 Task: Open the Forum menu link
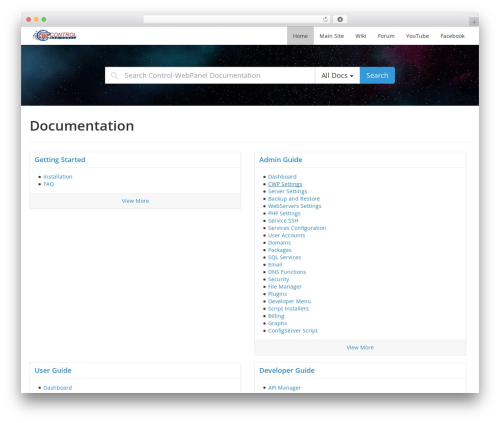click(386, 36)
